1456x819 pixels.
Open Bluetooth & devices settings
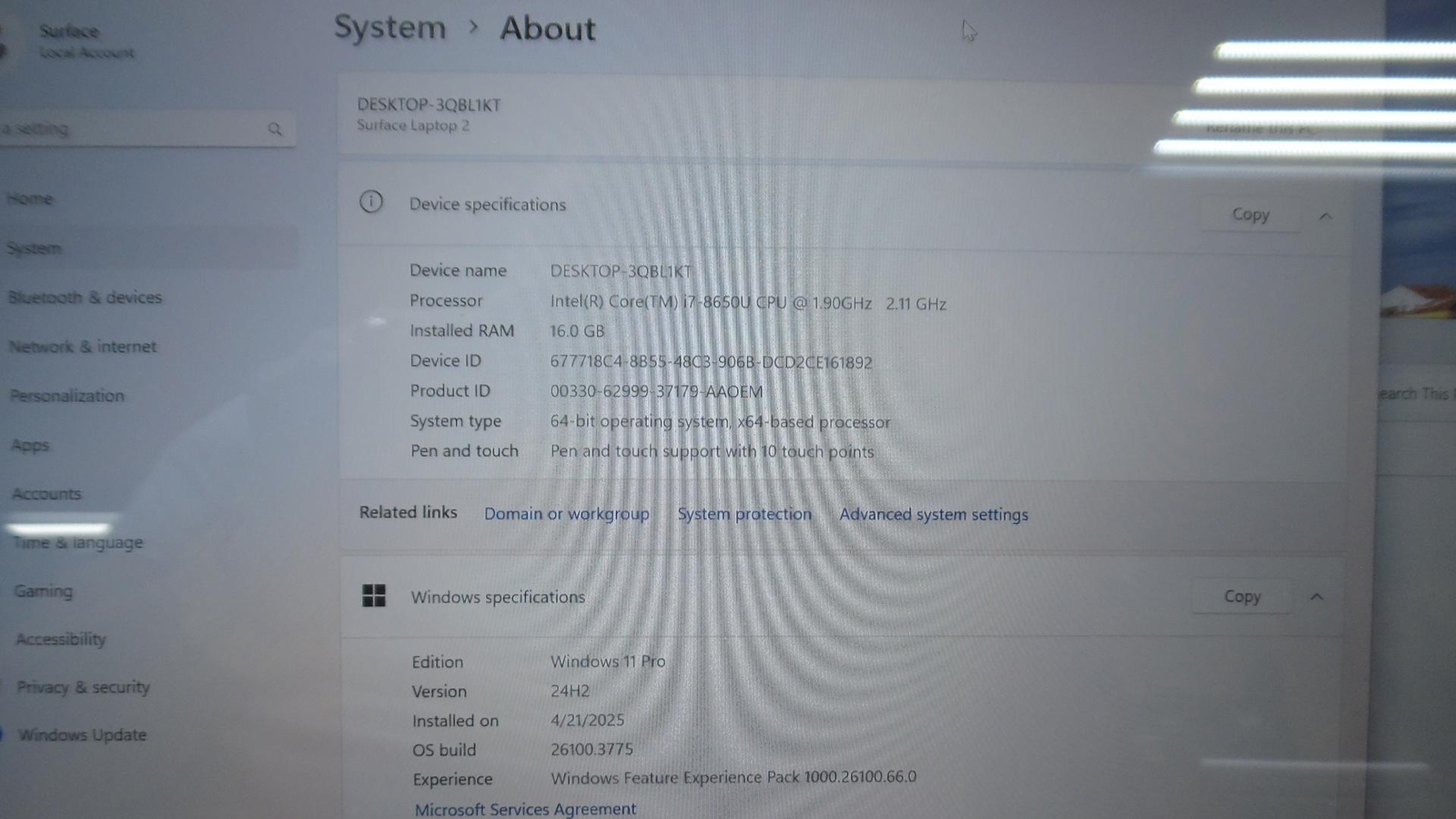85,298
